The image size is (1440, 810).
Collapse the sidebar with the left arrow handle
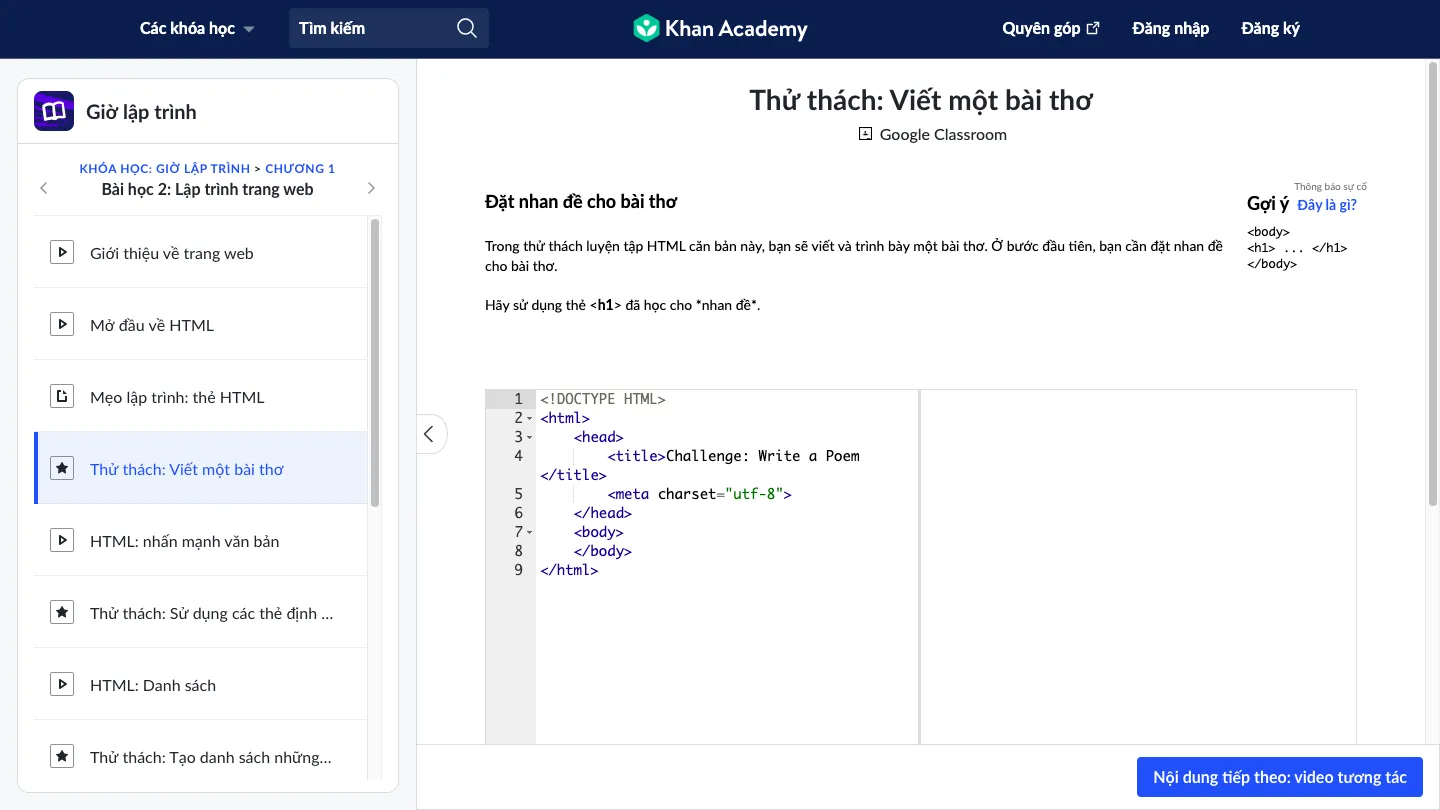point(430,434)
